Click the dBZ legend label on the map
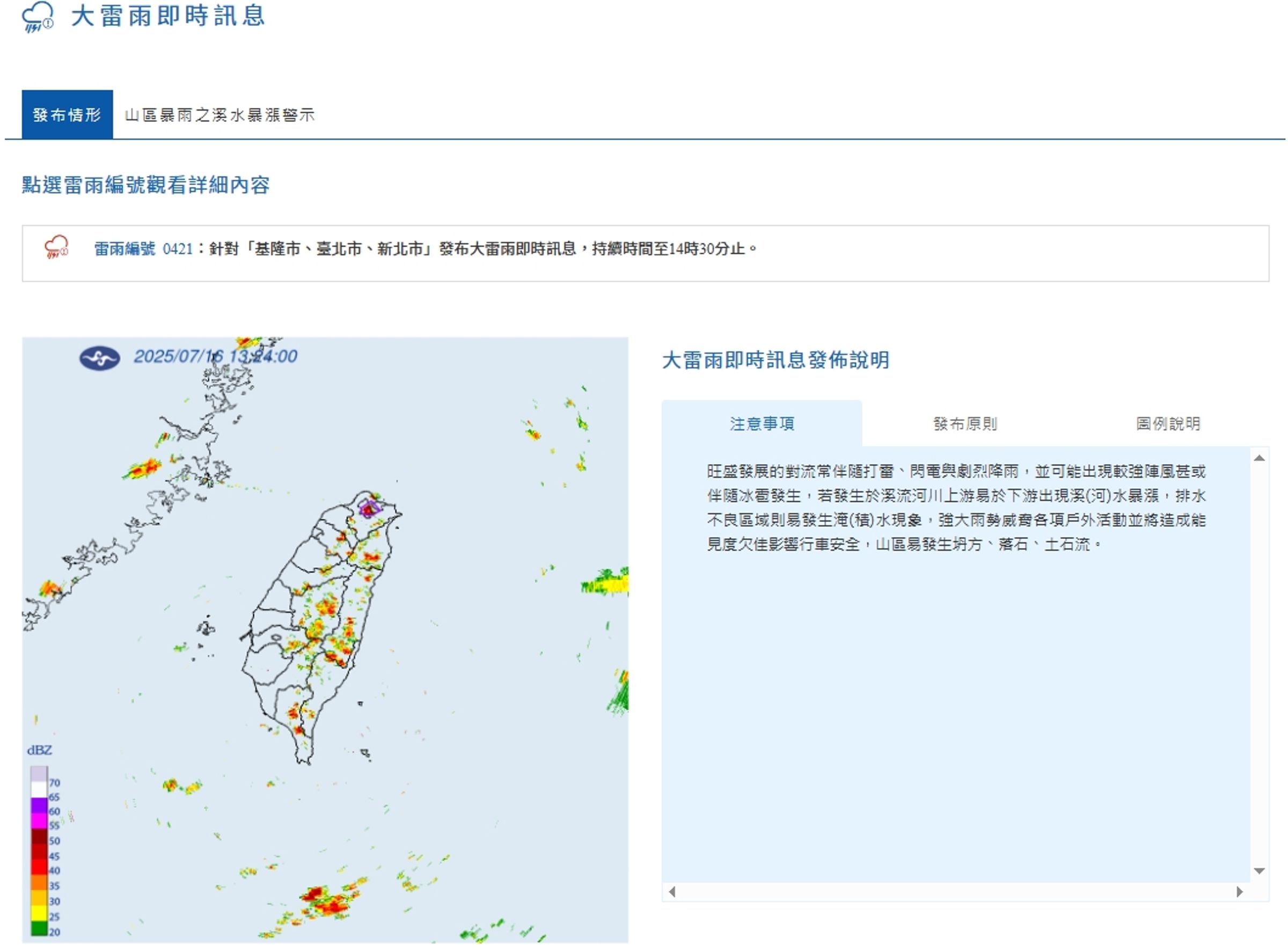 40,750
